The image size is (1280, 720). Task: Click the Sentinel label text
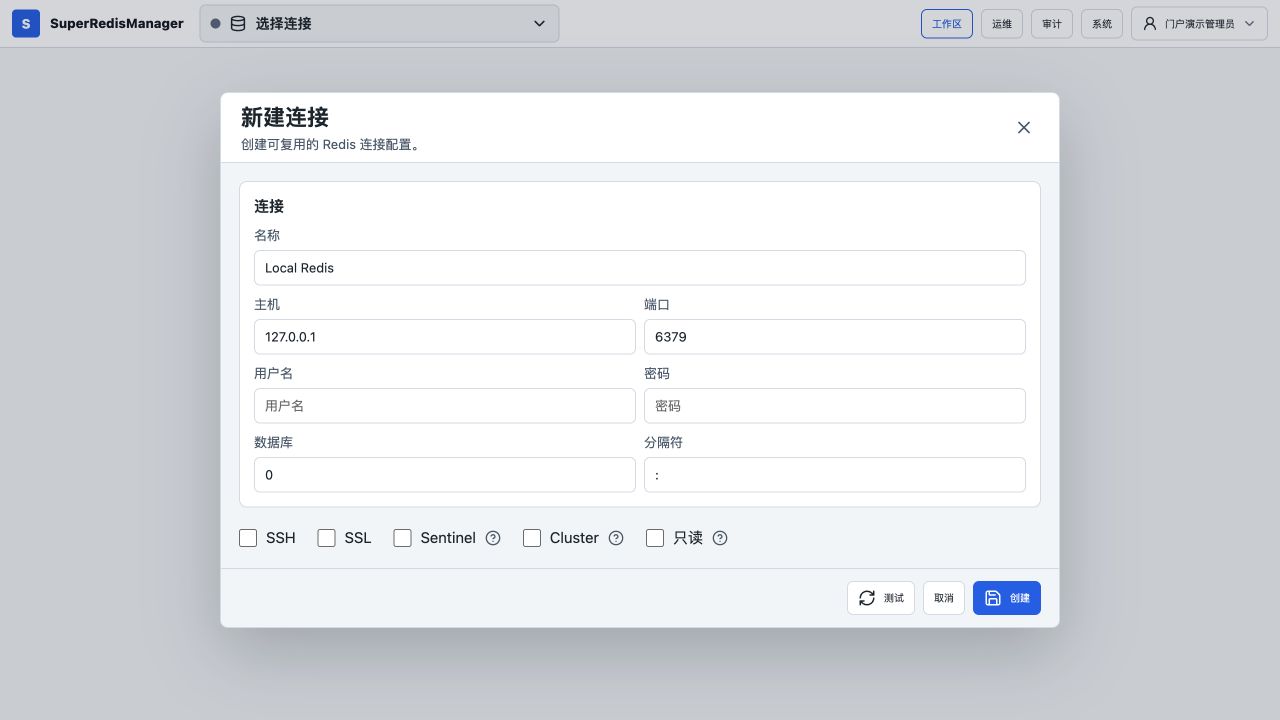click(448, 538)
